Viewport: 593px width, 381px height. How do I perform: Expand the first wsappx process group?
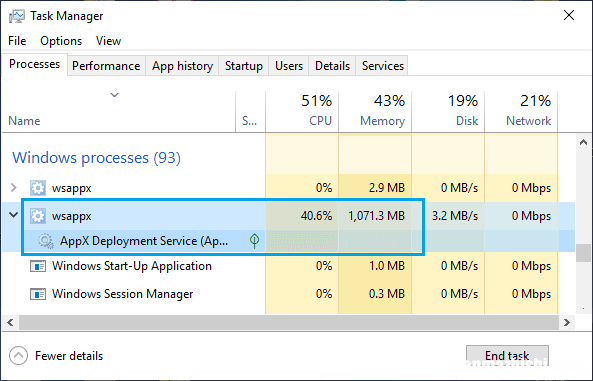click(x=14, y=188)
